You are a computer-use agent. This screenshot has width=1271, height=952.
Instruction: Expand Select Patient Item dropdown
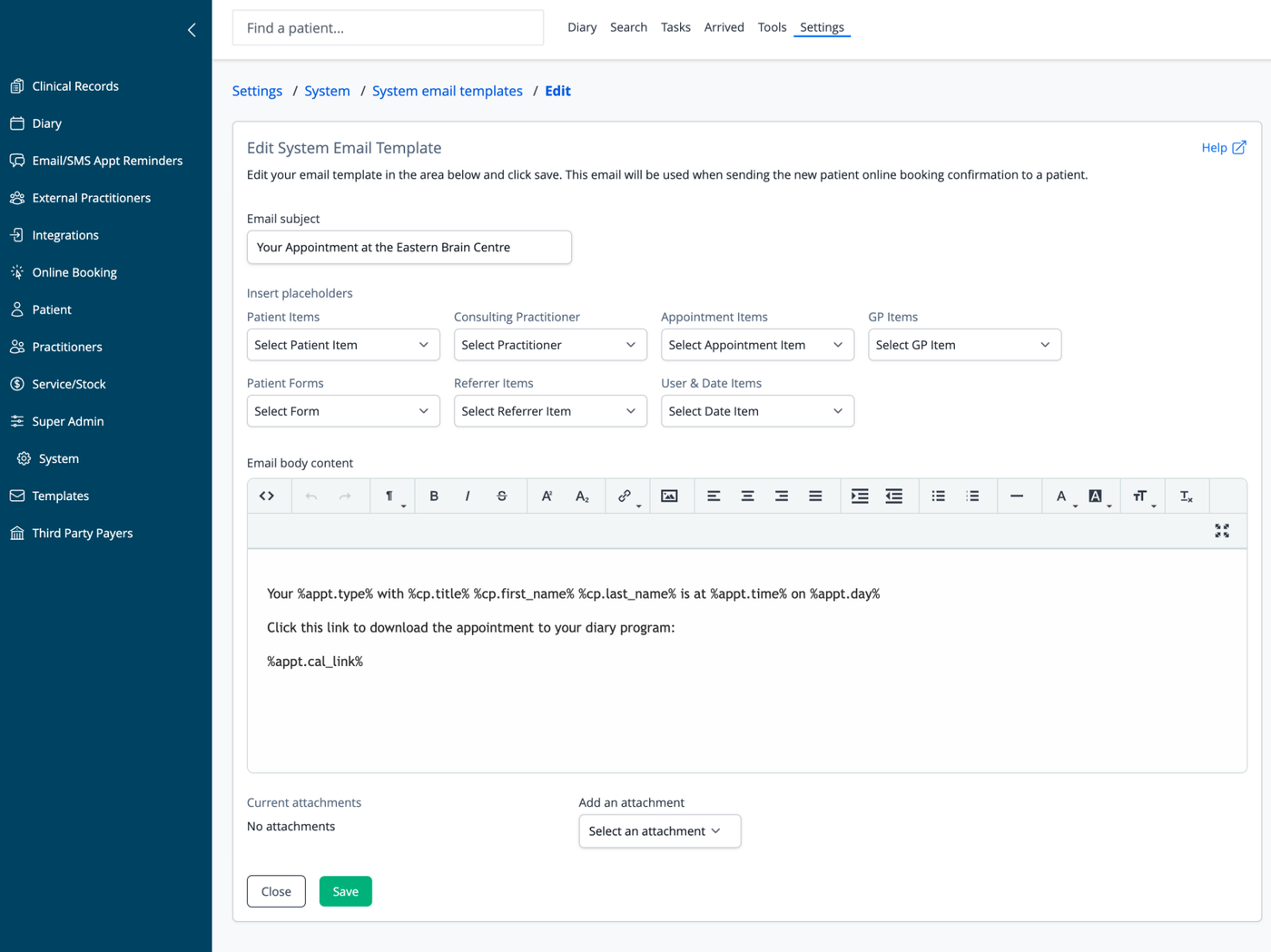tap(343, 345)
